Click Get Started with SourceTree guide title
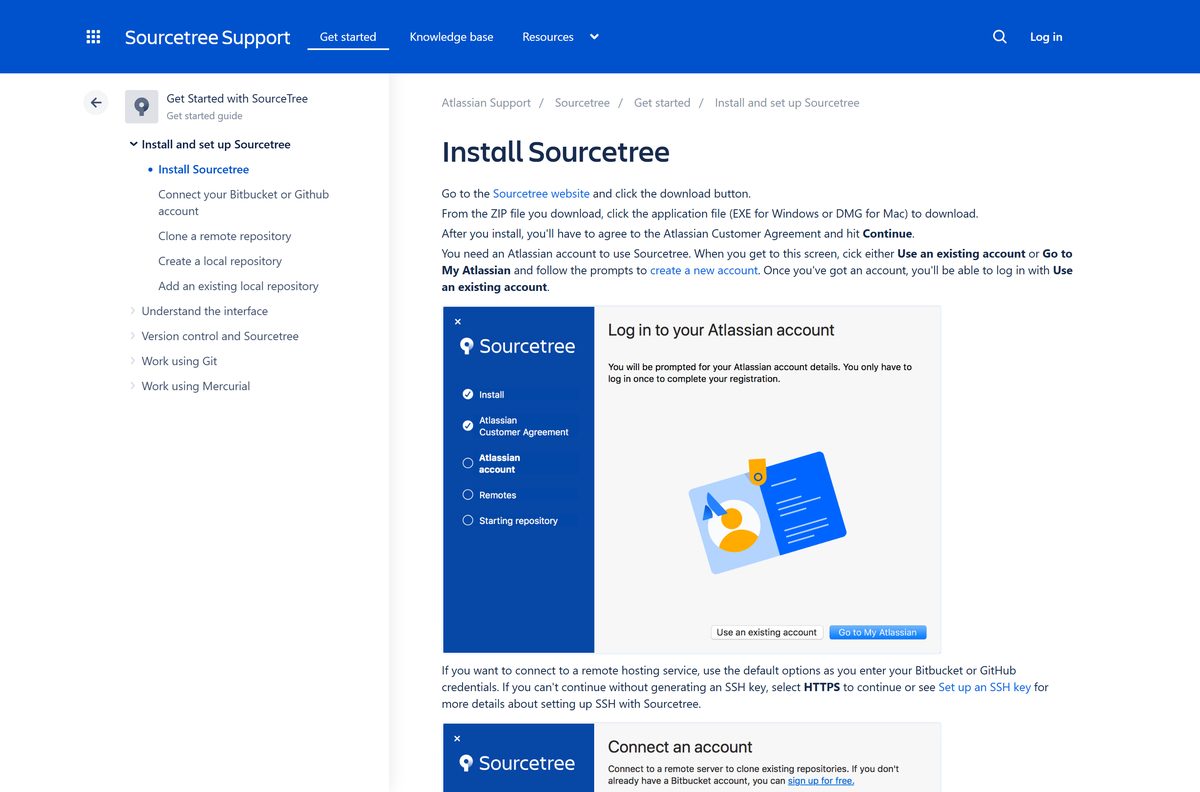Viewport: 1200px width, 792px height. (x=237, y=99)
